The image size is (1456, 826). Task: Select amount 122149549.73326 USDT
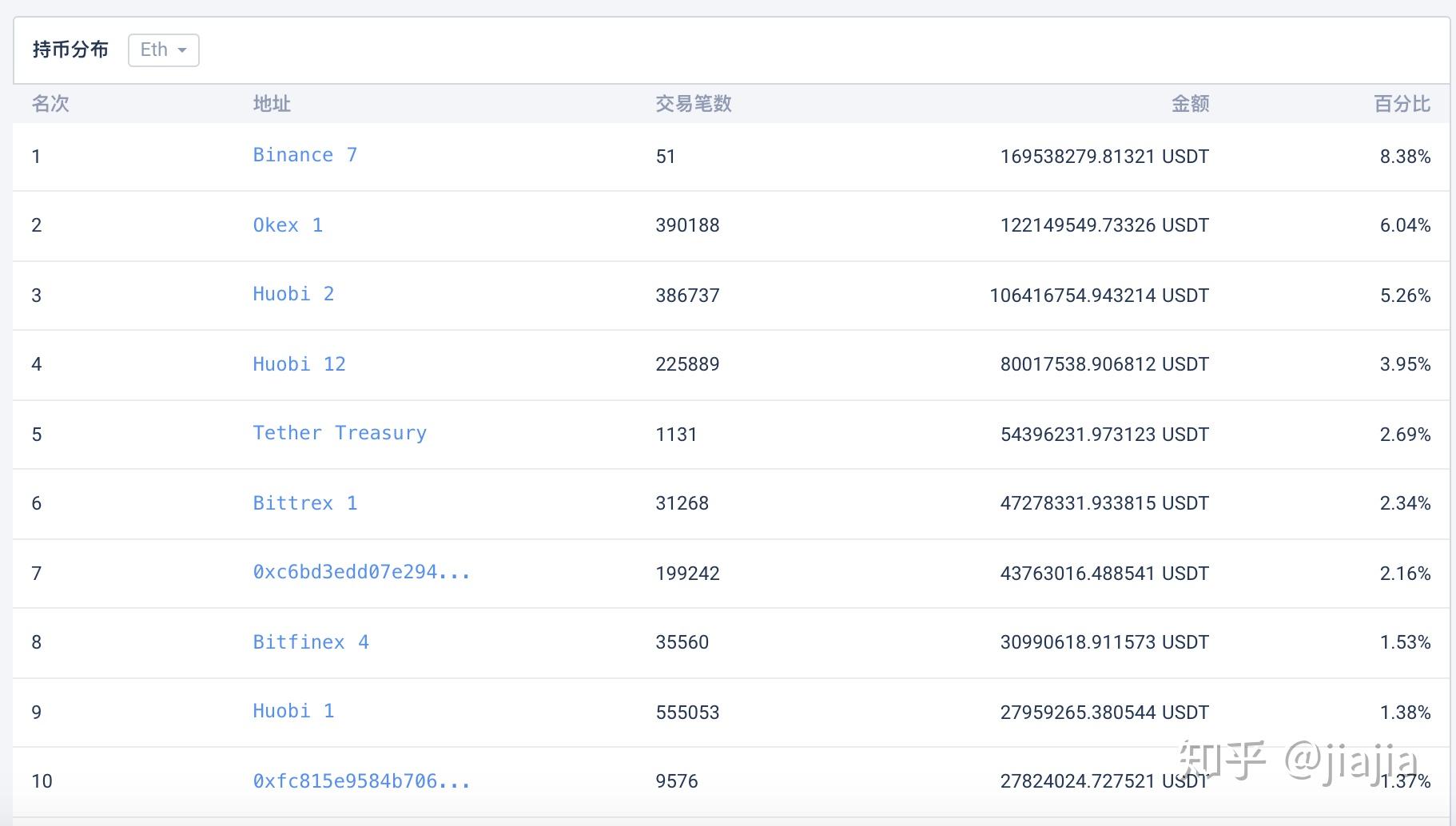[1104, 225]
